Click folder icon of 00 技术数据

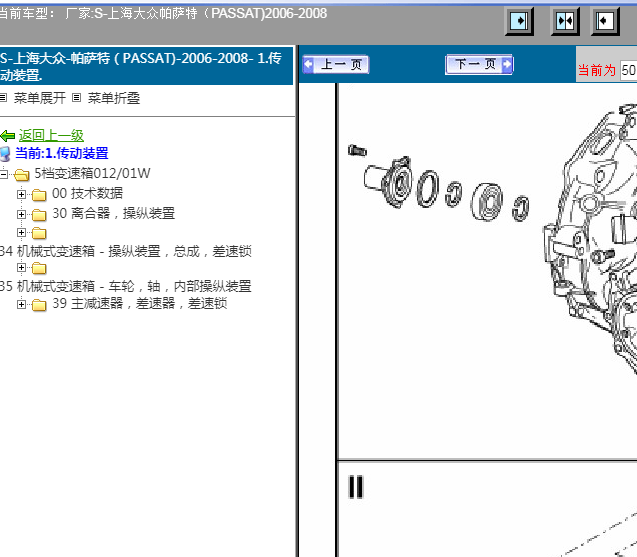39,195
